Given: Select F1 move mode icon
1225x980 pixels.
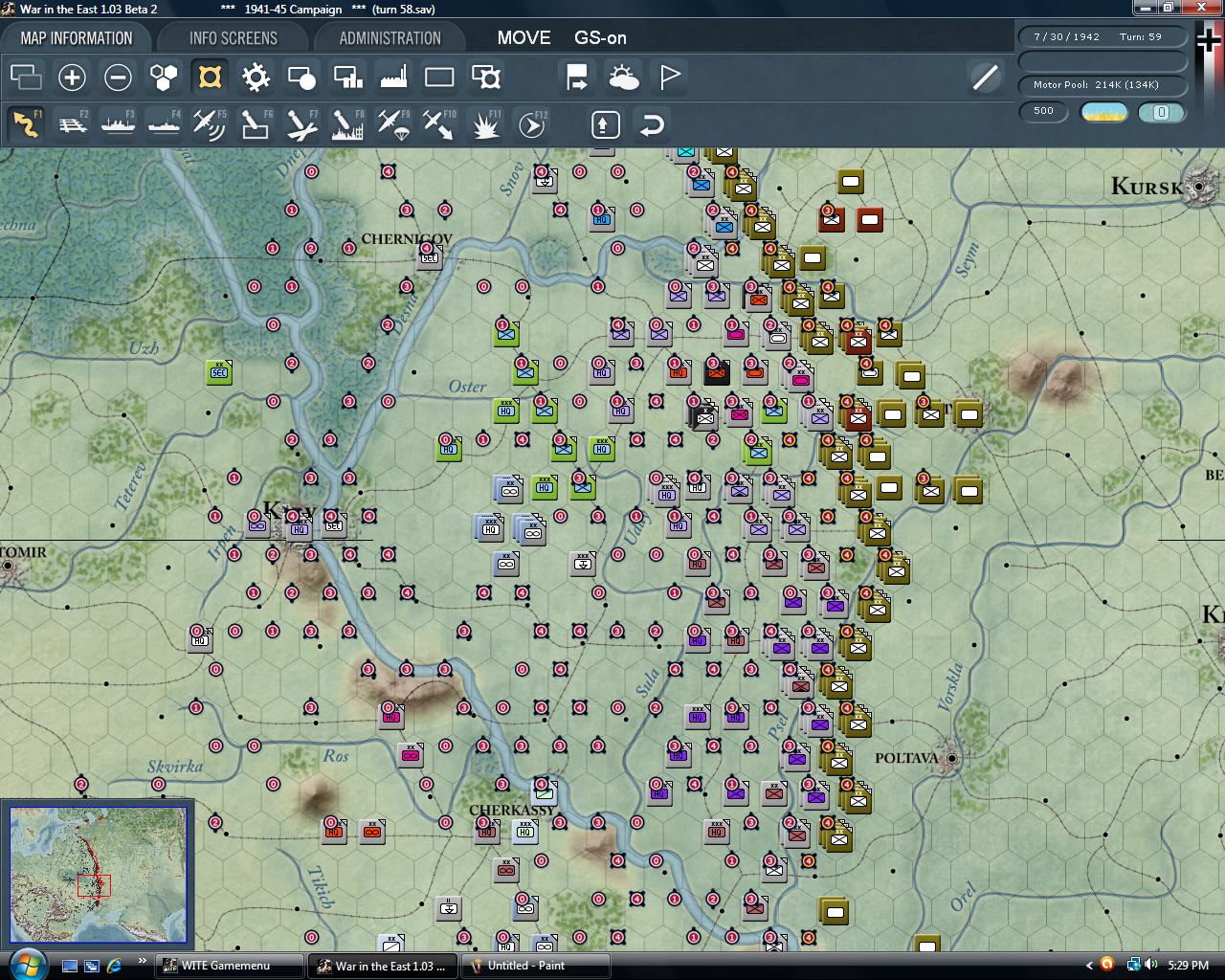Looking at the screenshot, I should [x=26, y=124].
